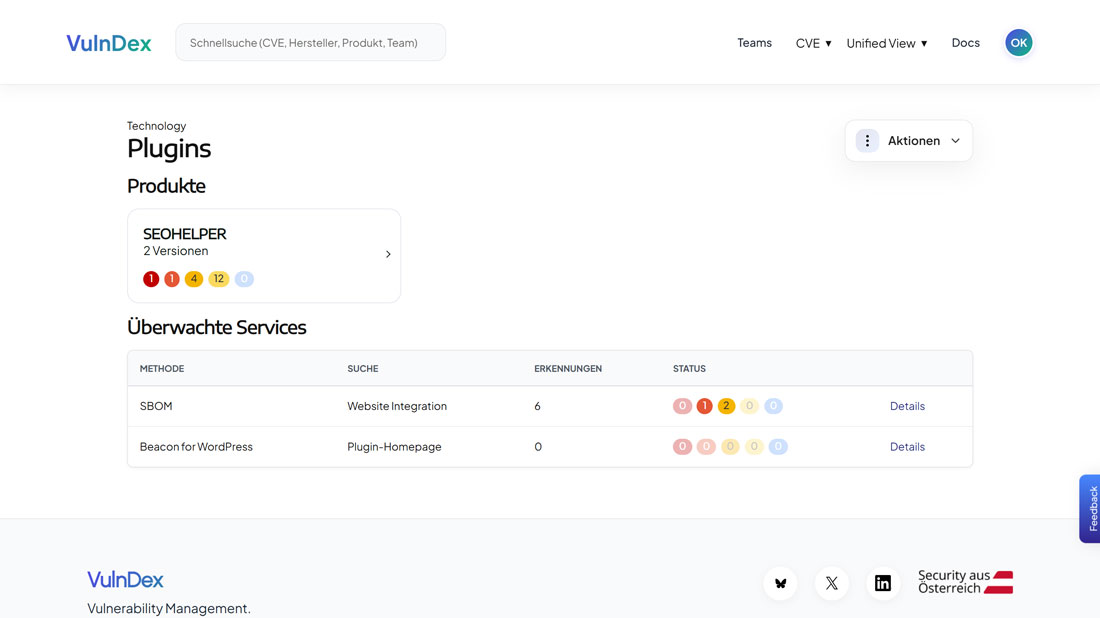Screen dimensions: 1100x618
Task: Open Details for Beacon for WordPress
Action: tap(907, 447)
